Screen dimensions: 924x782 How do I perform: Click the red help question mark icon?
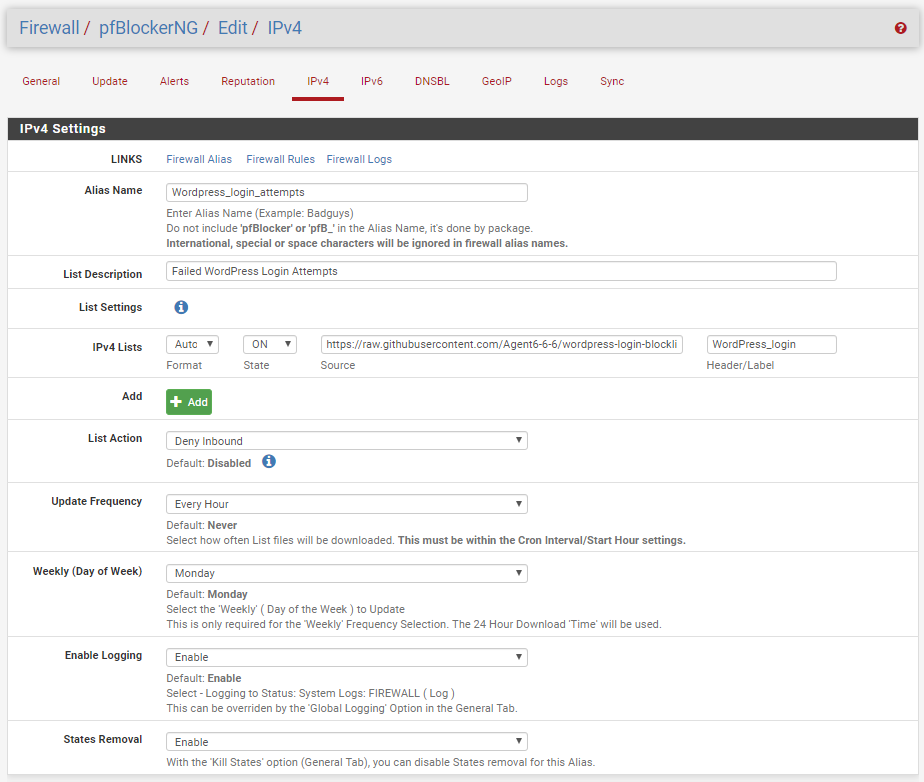click(x=900, y=29)
